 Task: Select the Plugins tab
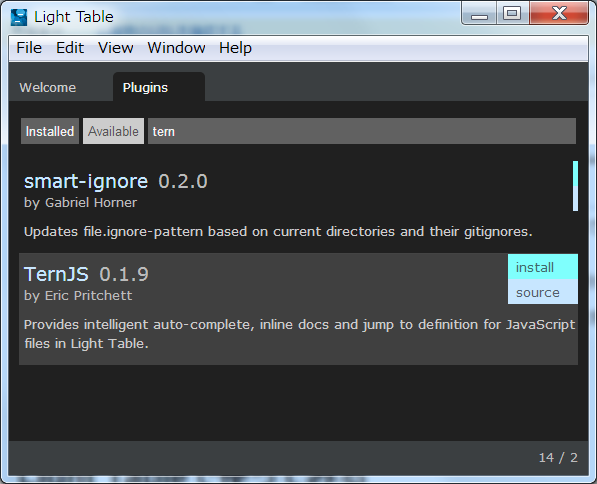pyautogui.click(x=159, y=87)
